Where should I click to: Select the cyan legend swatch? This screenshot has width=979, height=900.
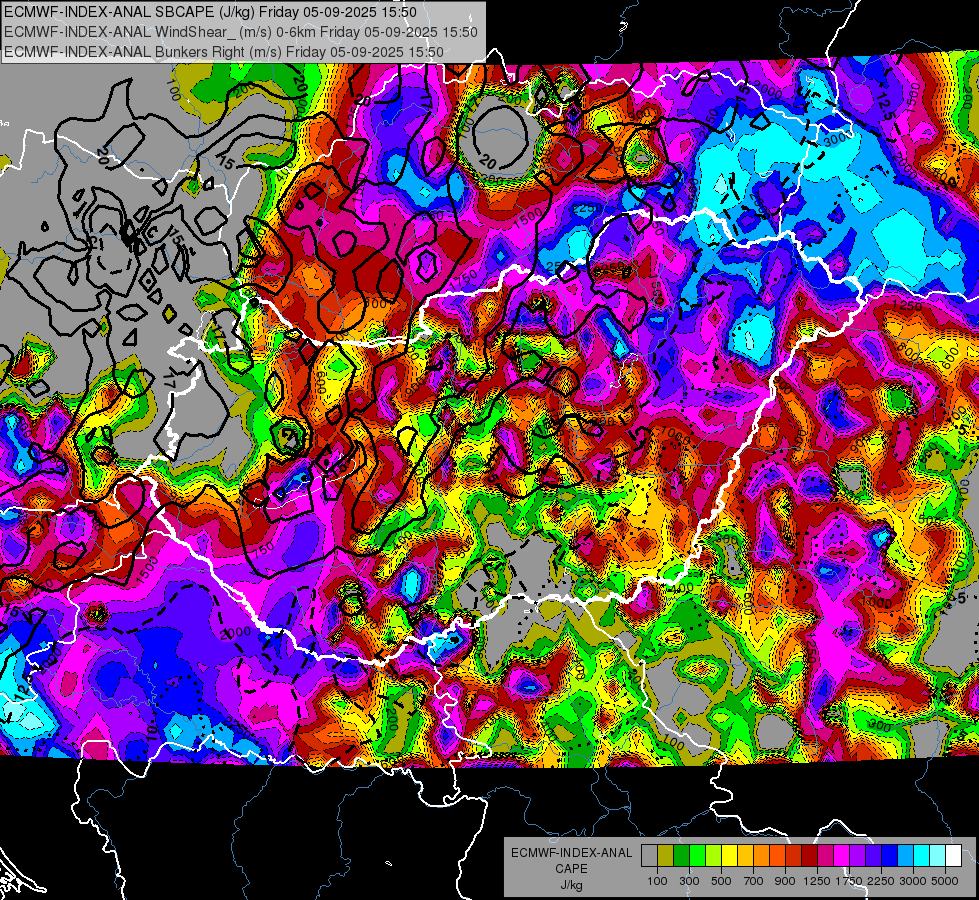click(922, 856)
